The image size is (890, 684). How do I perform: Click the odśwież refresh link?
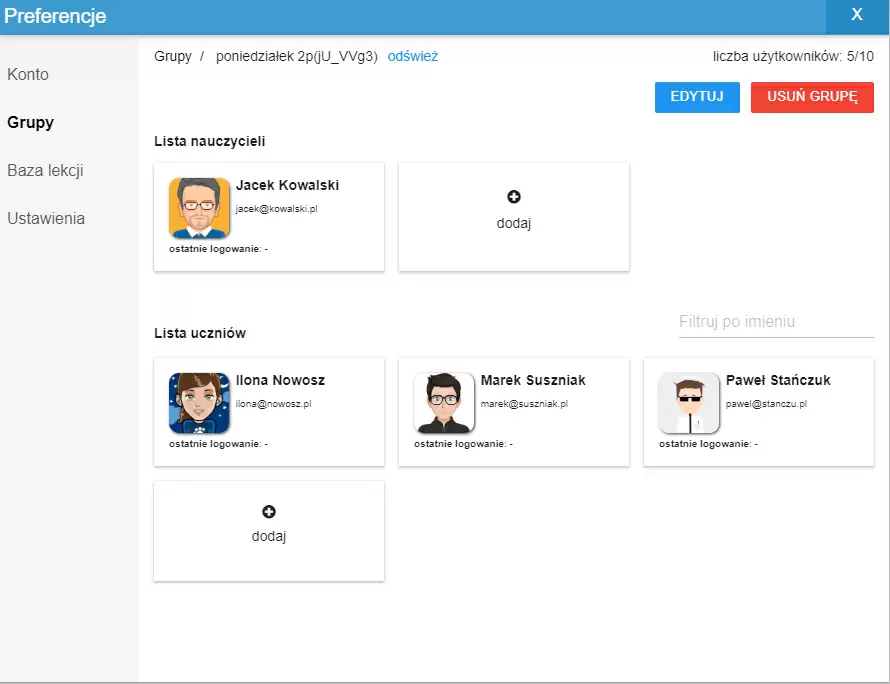pos(413,56)
